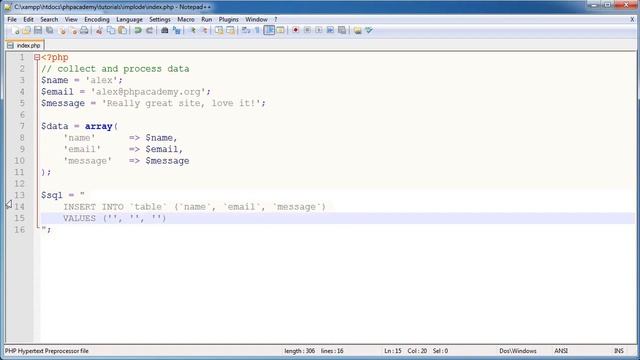Click Dos\Windows line ending in status bar

[x=518, y=351]
